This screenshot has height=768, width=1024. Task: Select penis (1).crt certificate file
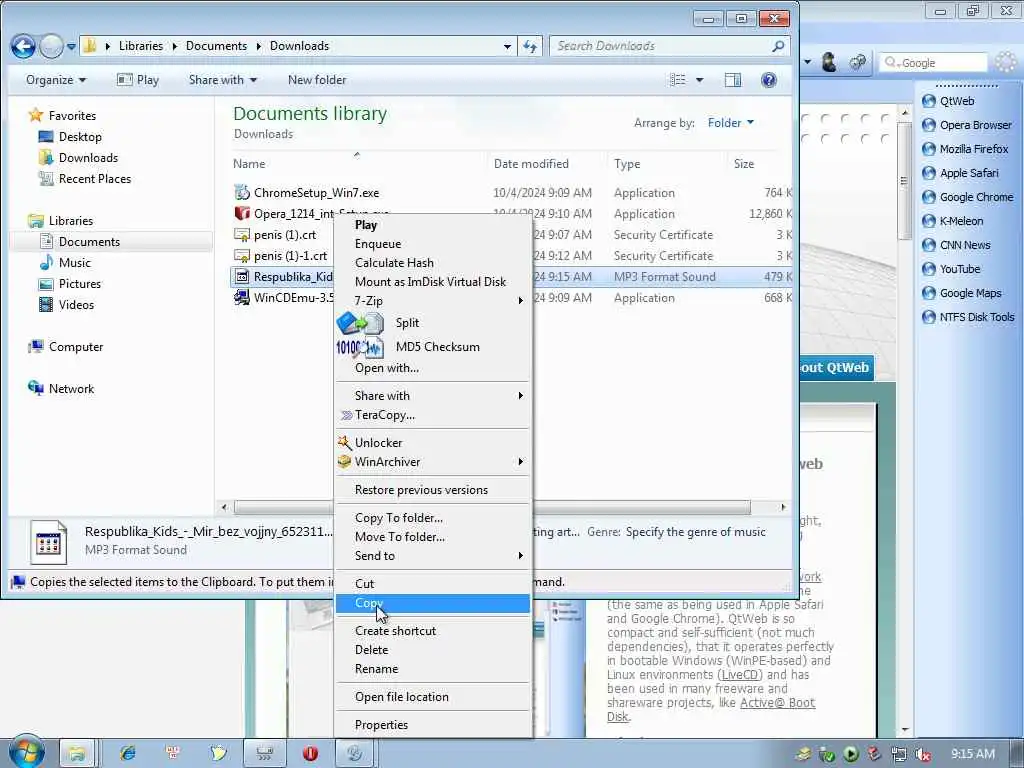[x=285, y=234]
